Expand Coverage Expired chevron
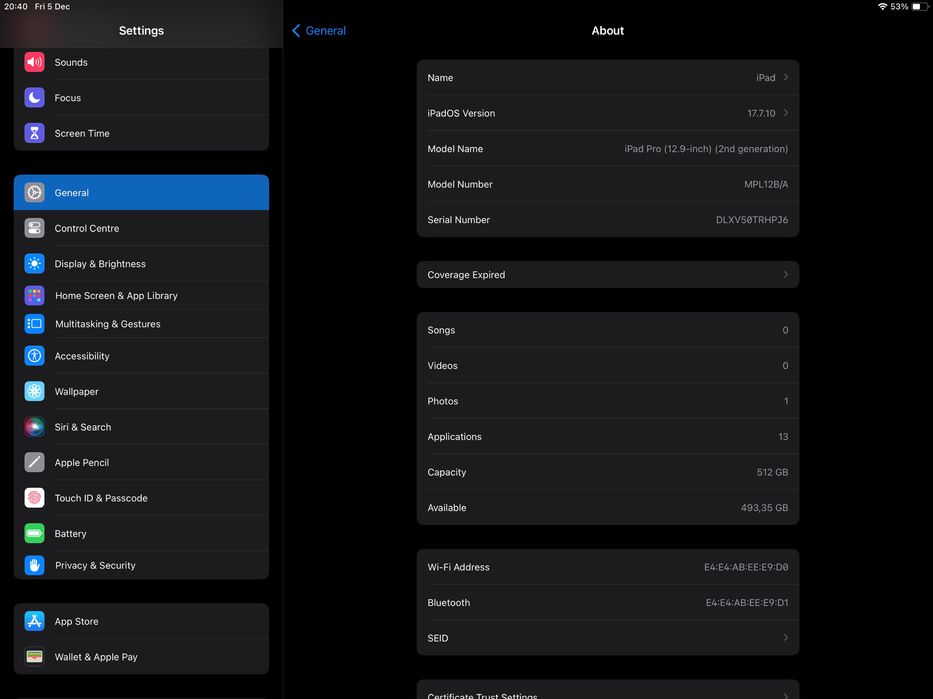 pos(786,274)
